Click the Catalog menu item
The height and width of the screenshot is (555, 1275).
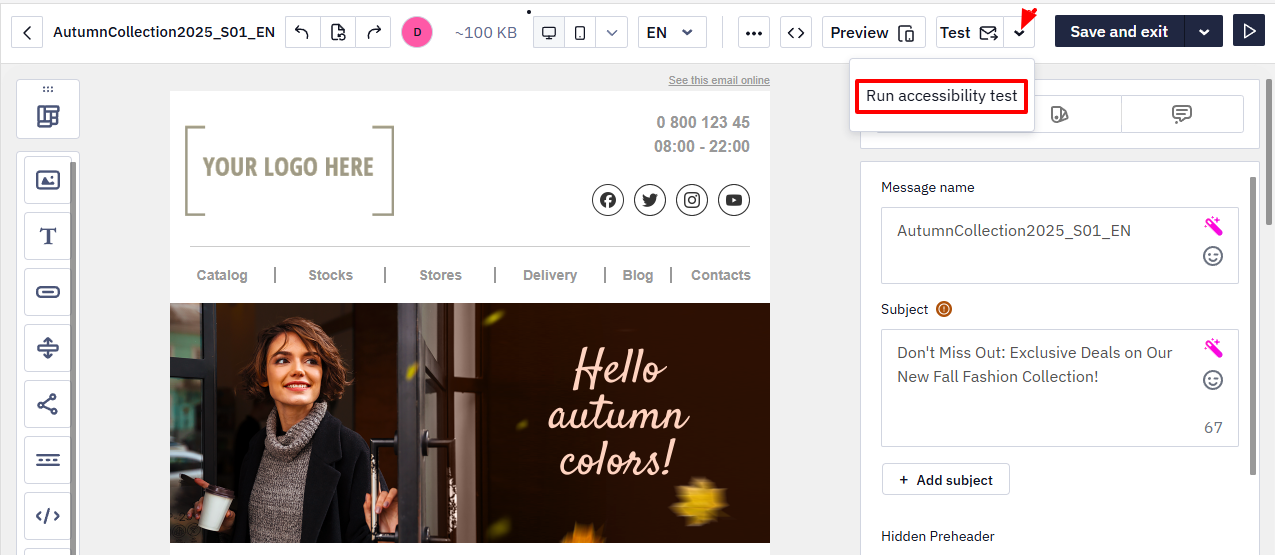222,275
